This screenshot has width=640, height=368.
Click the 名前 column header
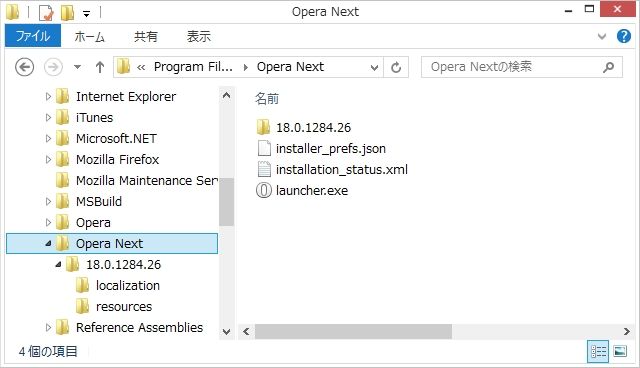tap(267, 98)
